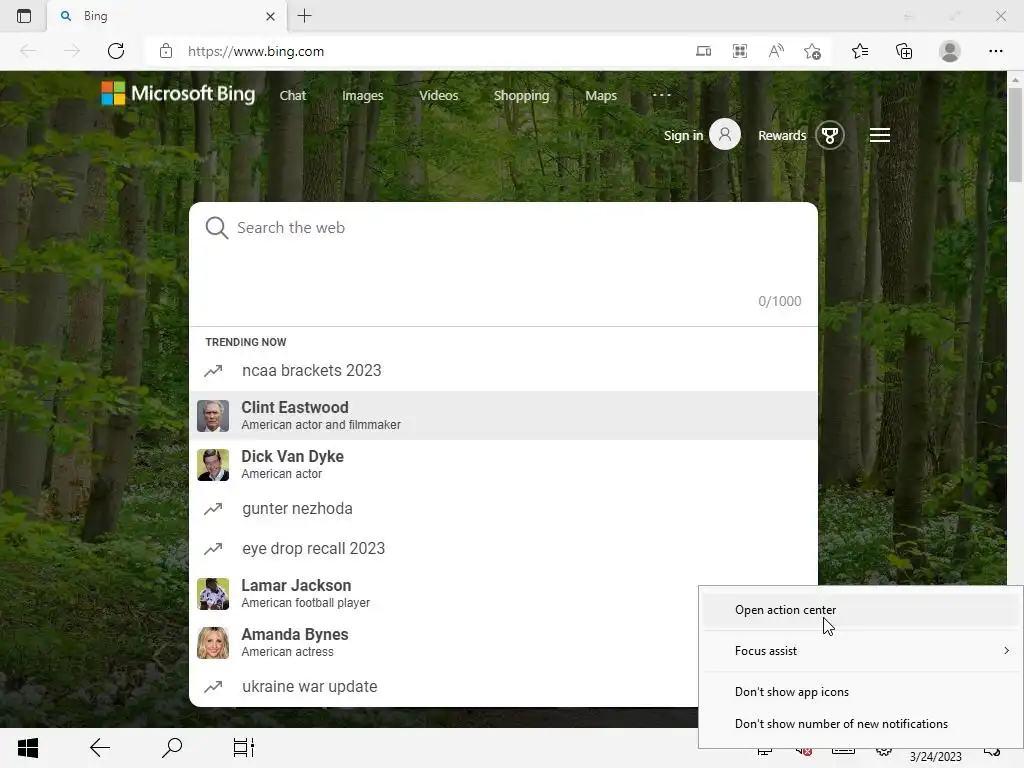1024x768 pixels.
Task: Open the browser profile avatar
Action: click(x=950, y=51)
